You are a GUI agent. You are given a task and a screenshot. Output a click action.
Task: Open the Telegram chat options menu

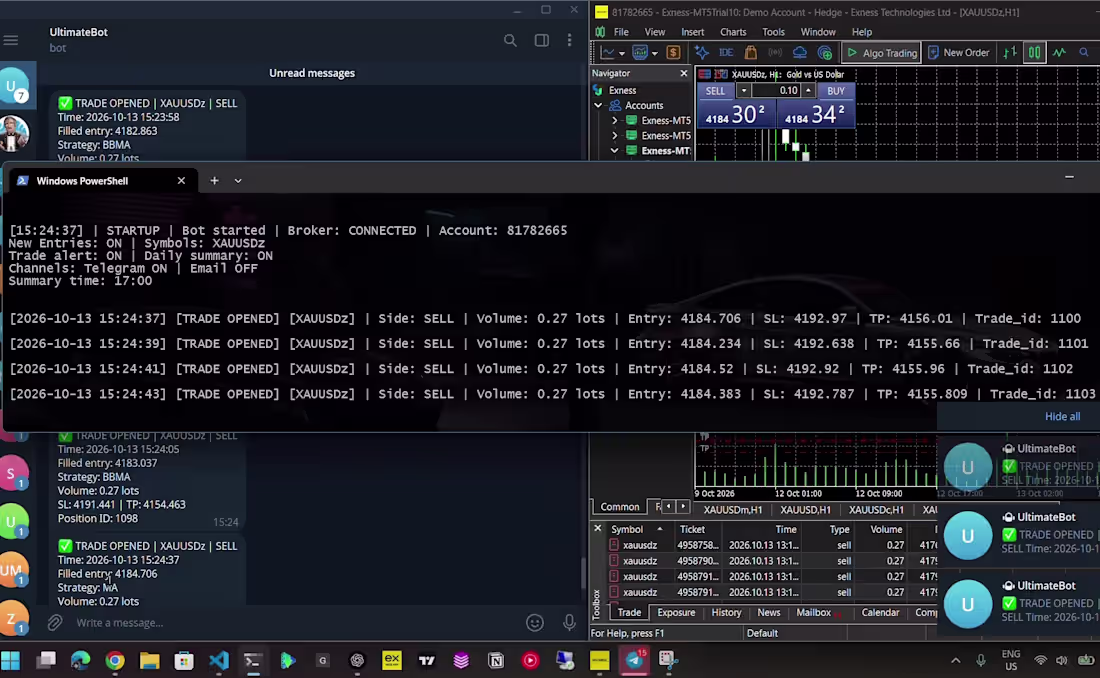point(569,41)
